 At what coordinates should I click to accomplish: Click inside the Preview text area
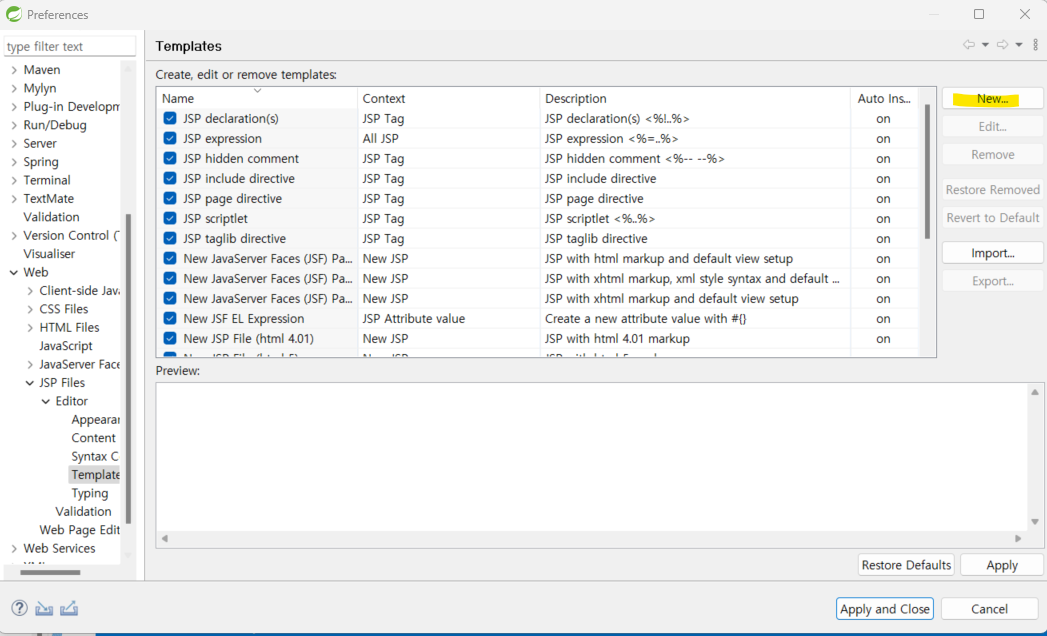coord(592,457)
